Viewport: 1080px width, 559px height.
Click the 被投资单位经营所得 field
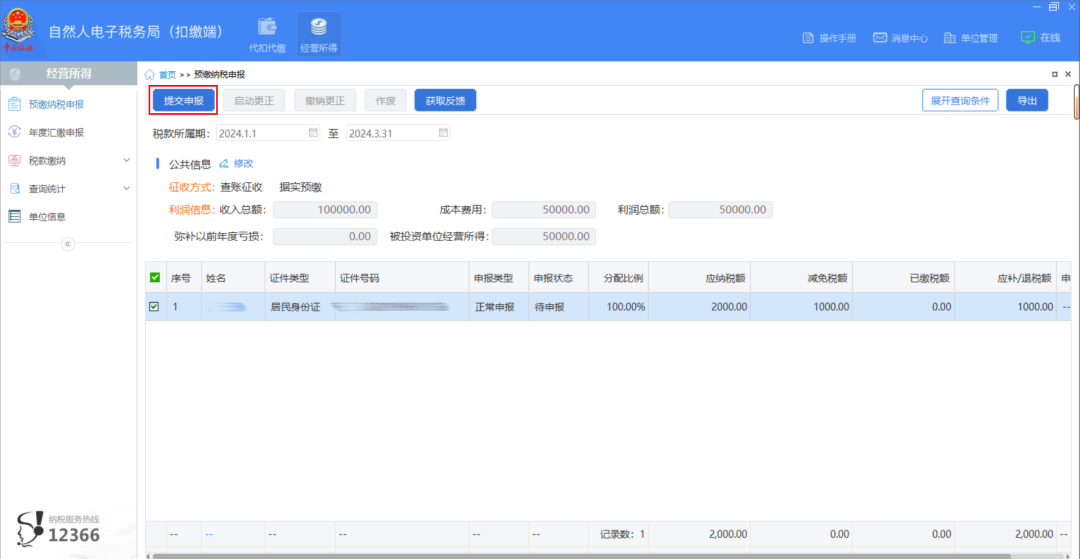pos(544,237)
